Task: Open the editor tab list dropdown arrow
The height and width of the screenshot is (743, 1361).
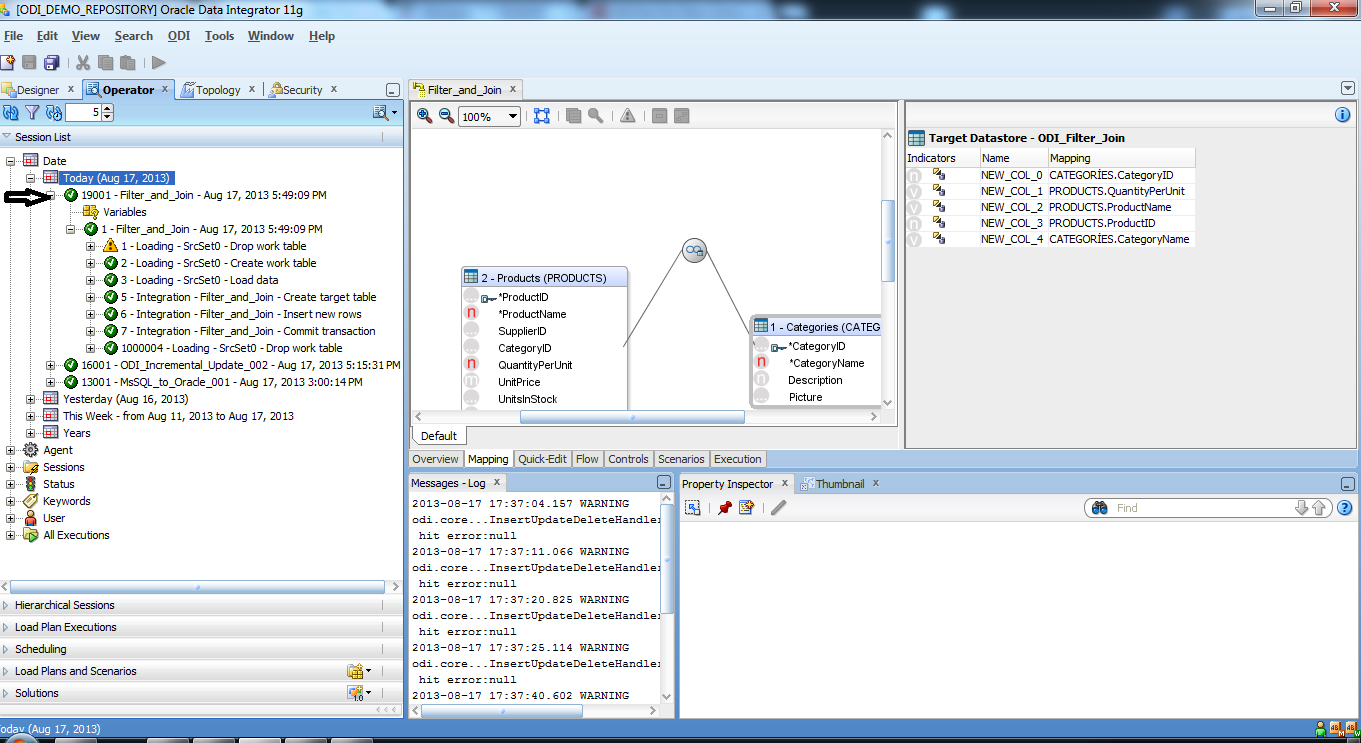Action: 1348,88
